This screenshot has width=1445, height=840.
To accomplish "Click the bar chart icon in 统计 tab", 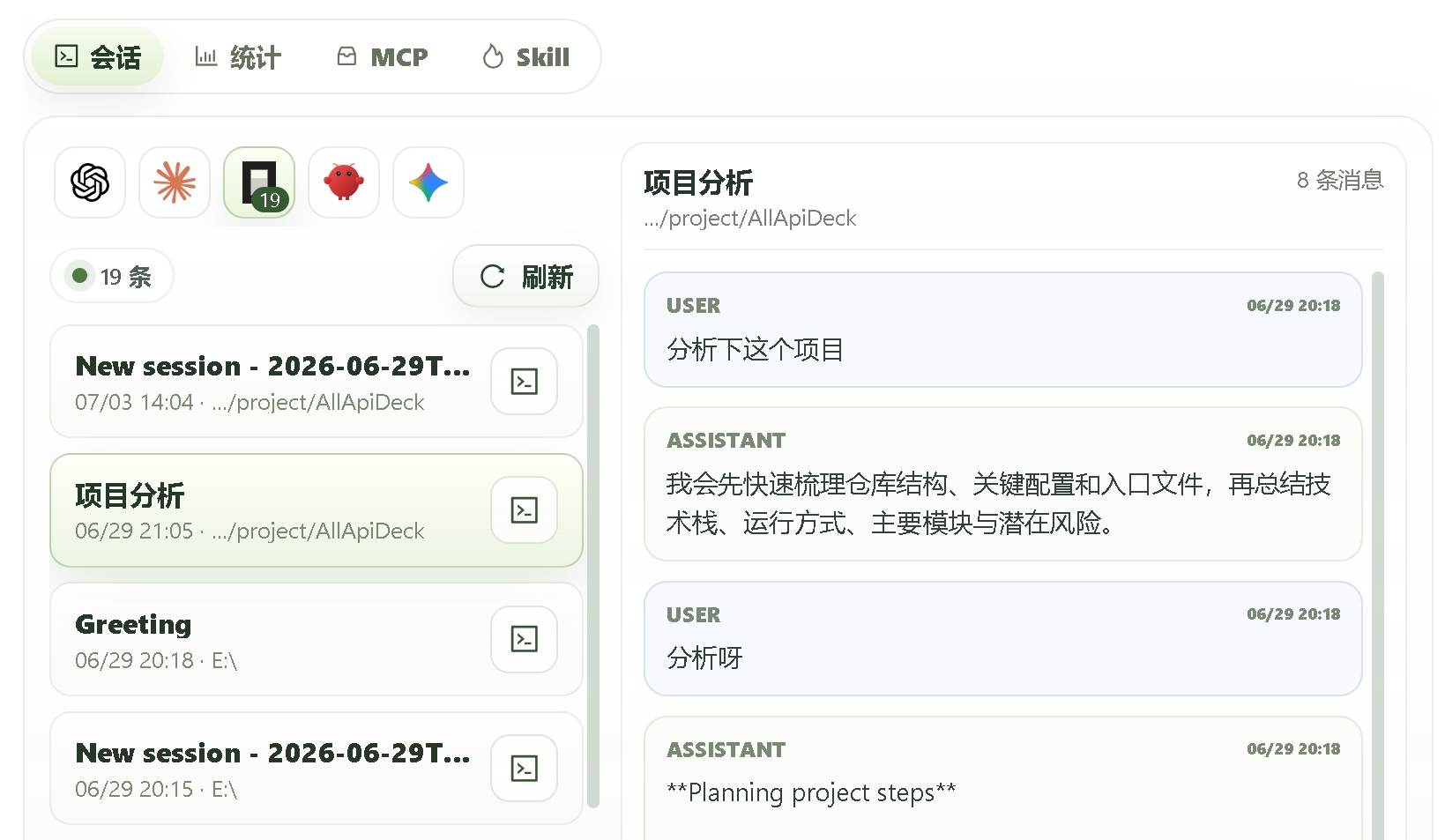I will pyautogui.click(x=205, y=56).
